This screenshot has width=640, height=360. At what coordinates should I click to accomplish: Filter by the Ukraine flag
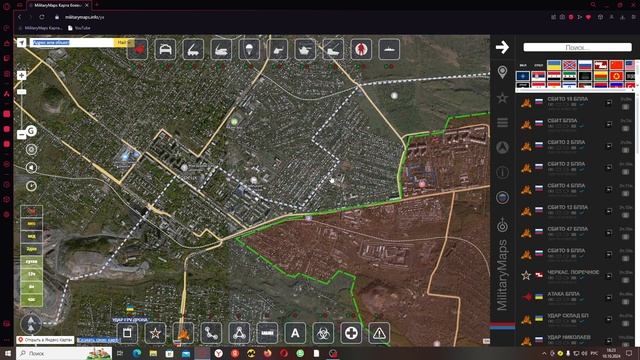554,65
